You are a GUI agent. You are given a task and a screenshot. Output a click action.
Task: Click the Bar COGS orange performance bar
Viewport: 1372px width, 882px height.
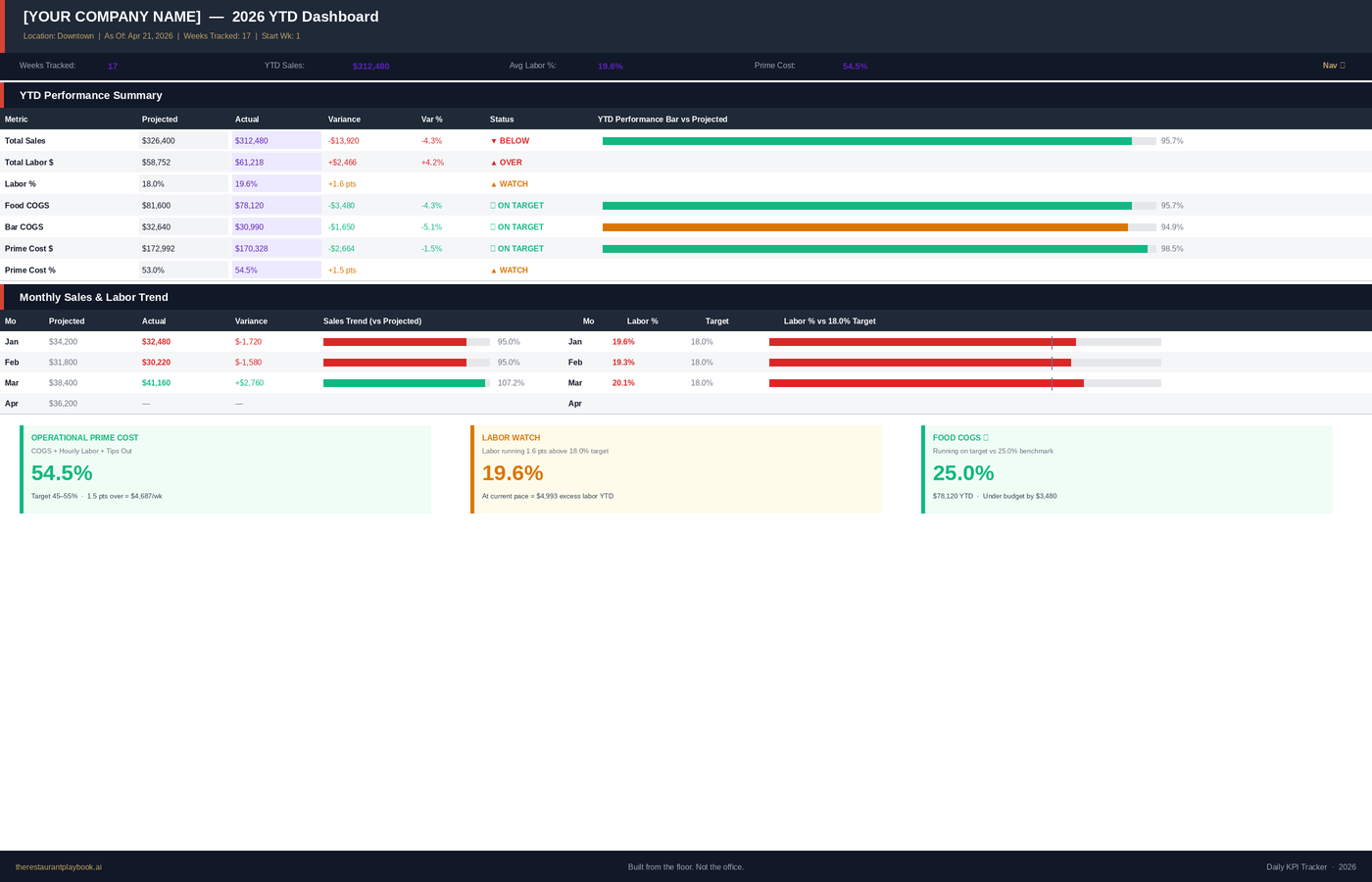click(865, 227)
